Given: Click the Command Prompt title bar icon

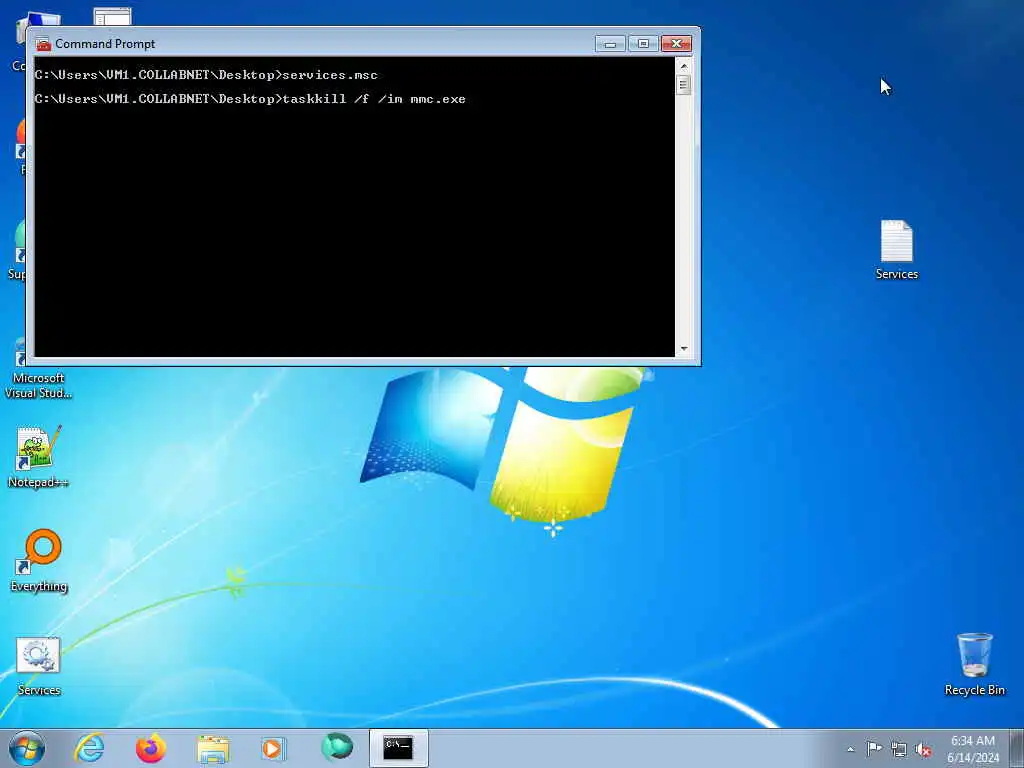Looking at the screenshot, I should [44, 44].
